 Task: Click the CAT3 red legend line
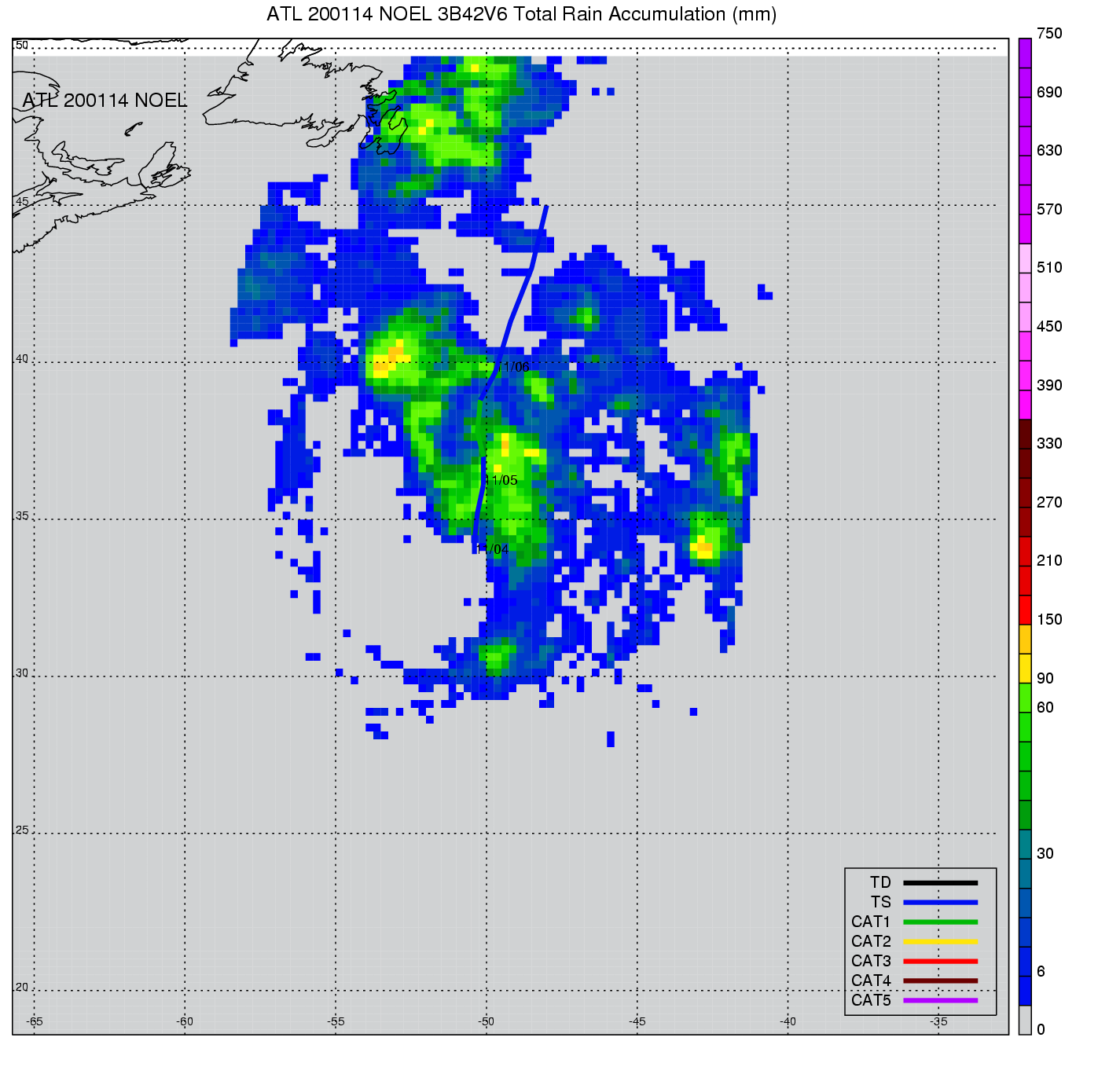click(940, 961)
